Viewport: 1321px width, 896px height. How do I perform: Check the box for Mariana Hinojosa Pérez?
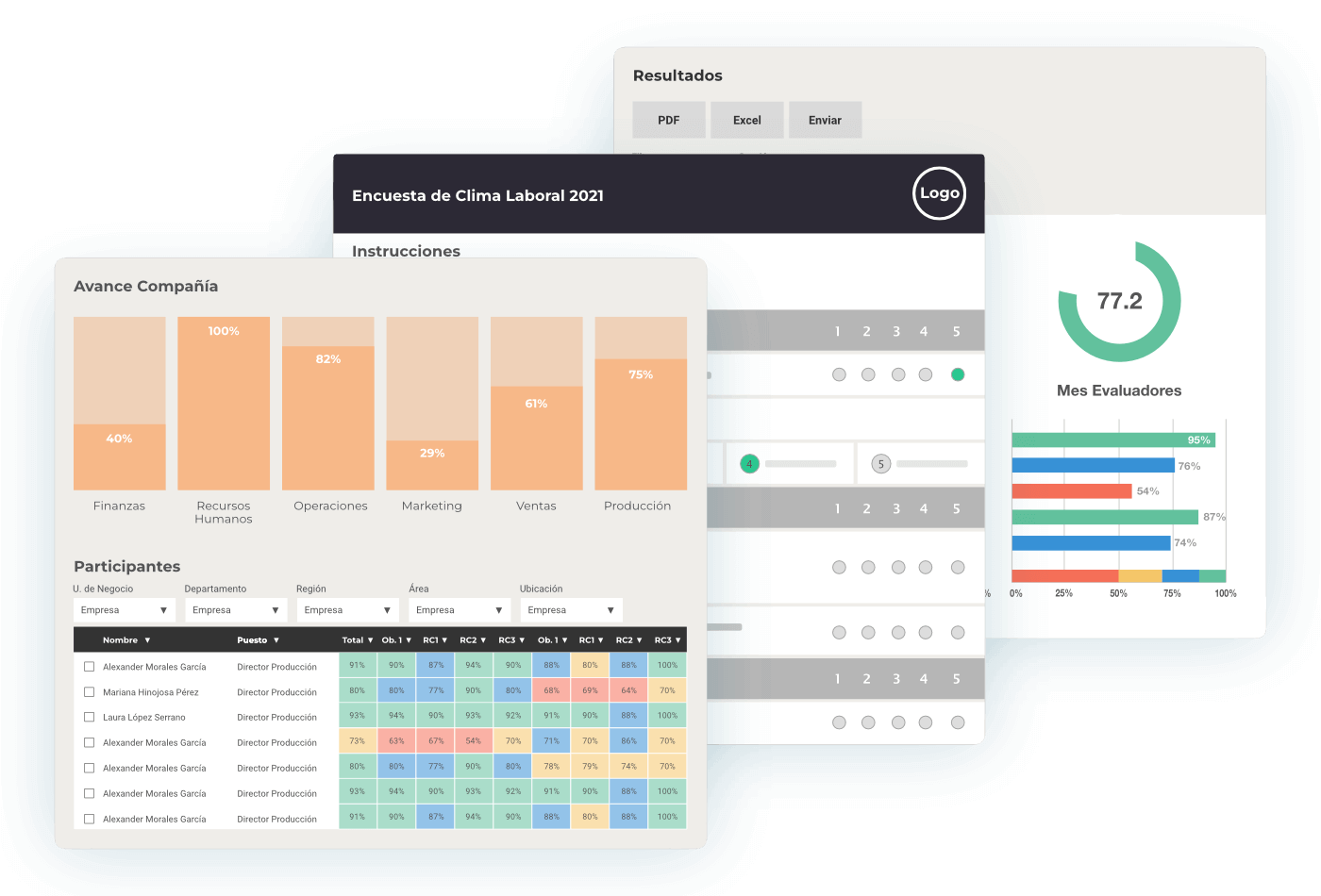click(x=89, y=691)
